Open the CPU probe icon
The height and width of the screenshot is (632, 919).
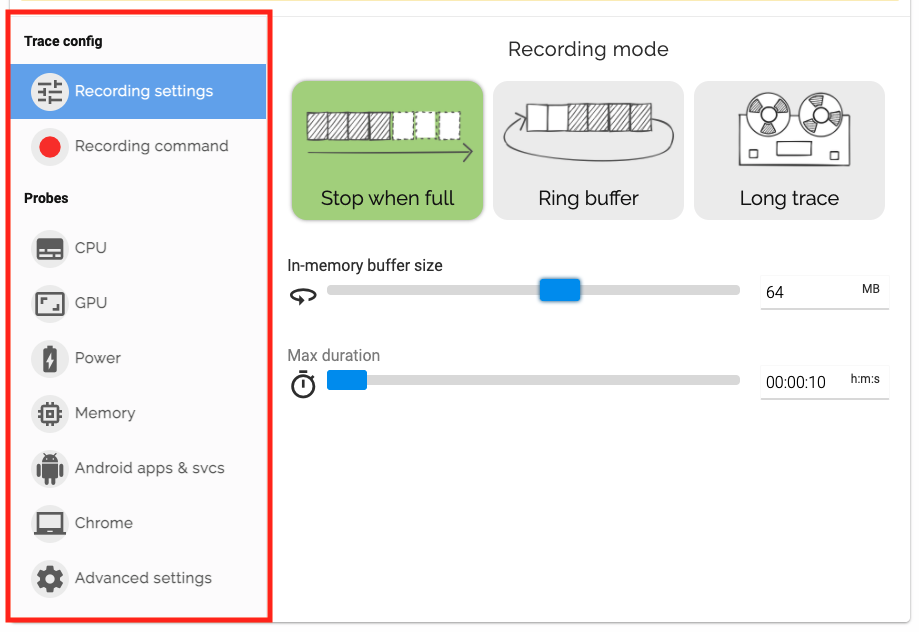(x=49, y=248)
